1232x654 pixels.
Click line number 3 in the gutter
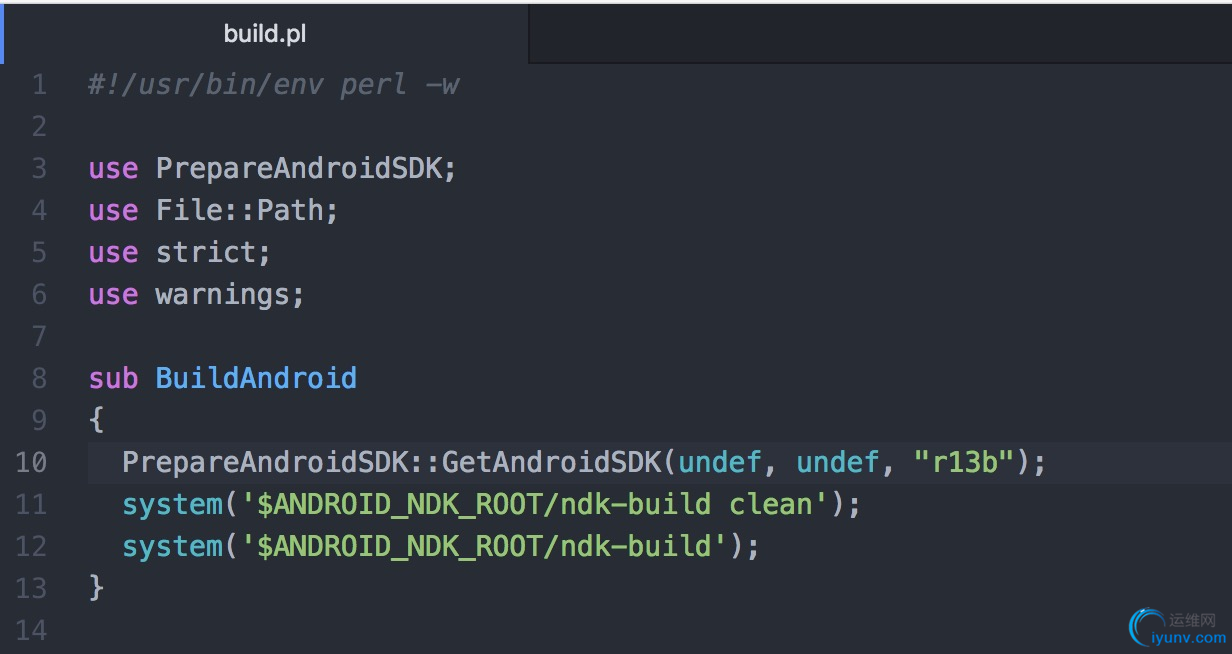tap(39, 169)
